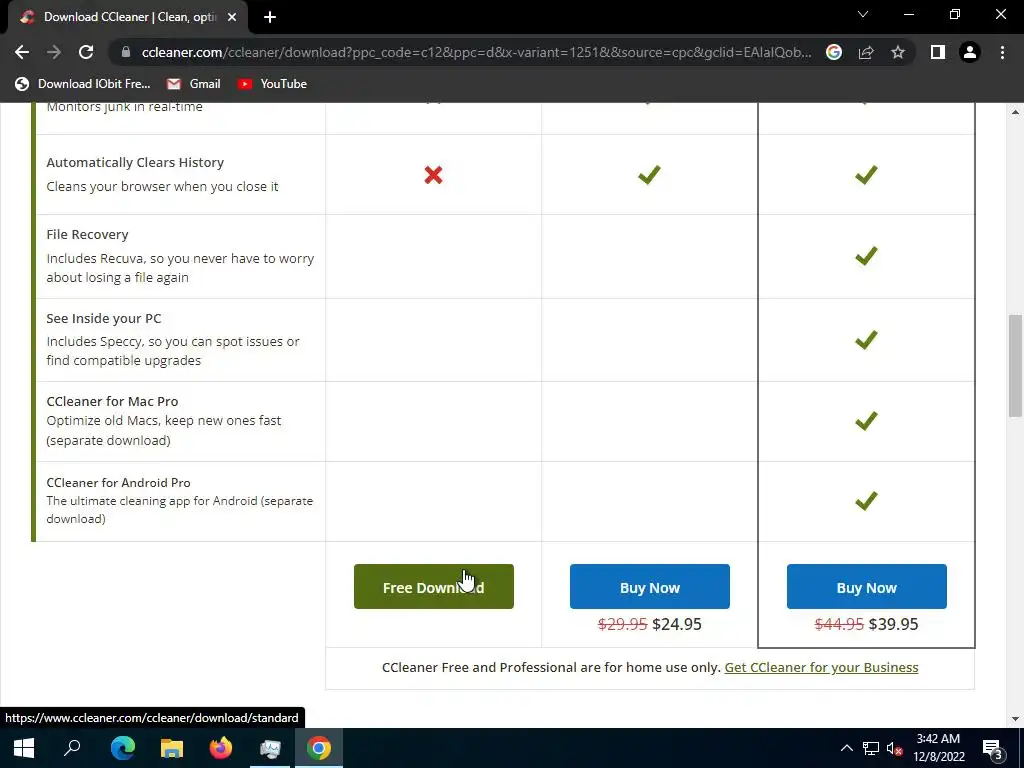Open File Explorer from taskbar
Viewport: 1024px width, 768px height.
172,748
